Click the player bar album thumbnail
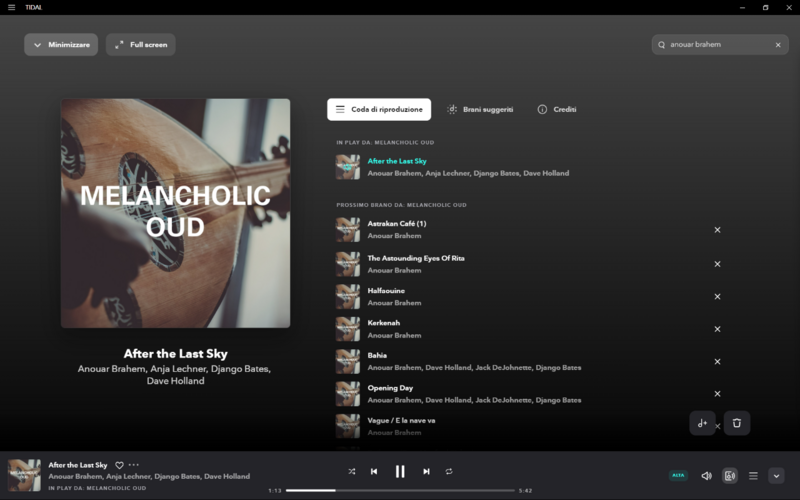 (x=24, y=475)
